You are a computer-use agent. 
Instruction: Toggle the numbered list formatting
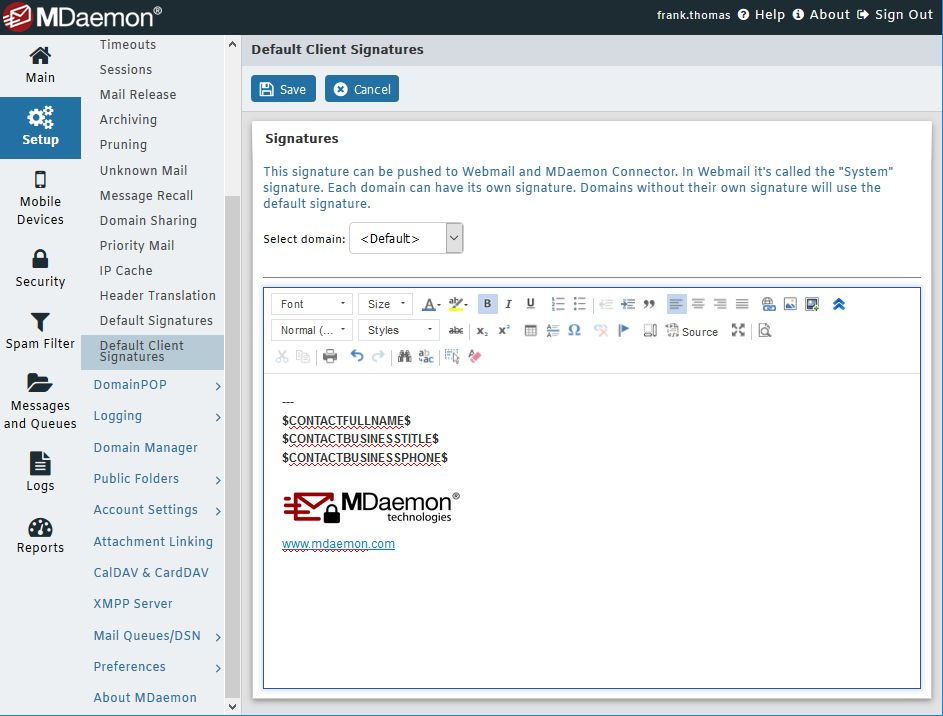pyautogui.click(x=556, y=304)
